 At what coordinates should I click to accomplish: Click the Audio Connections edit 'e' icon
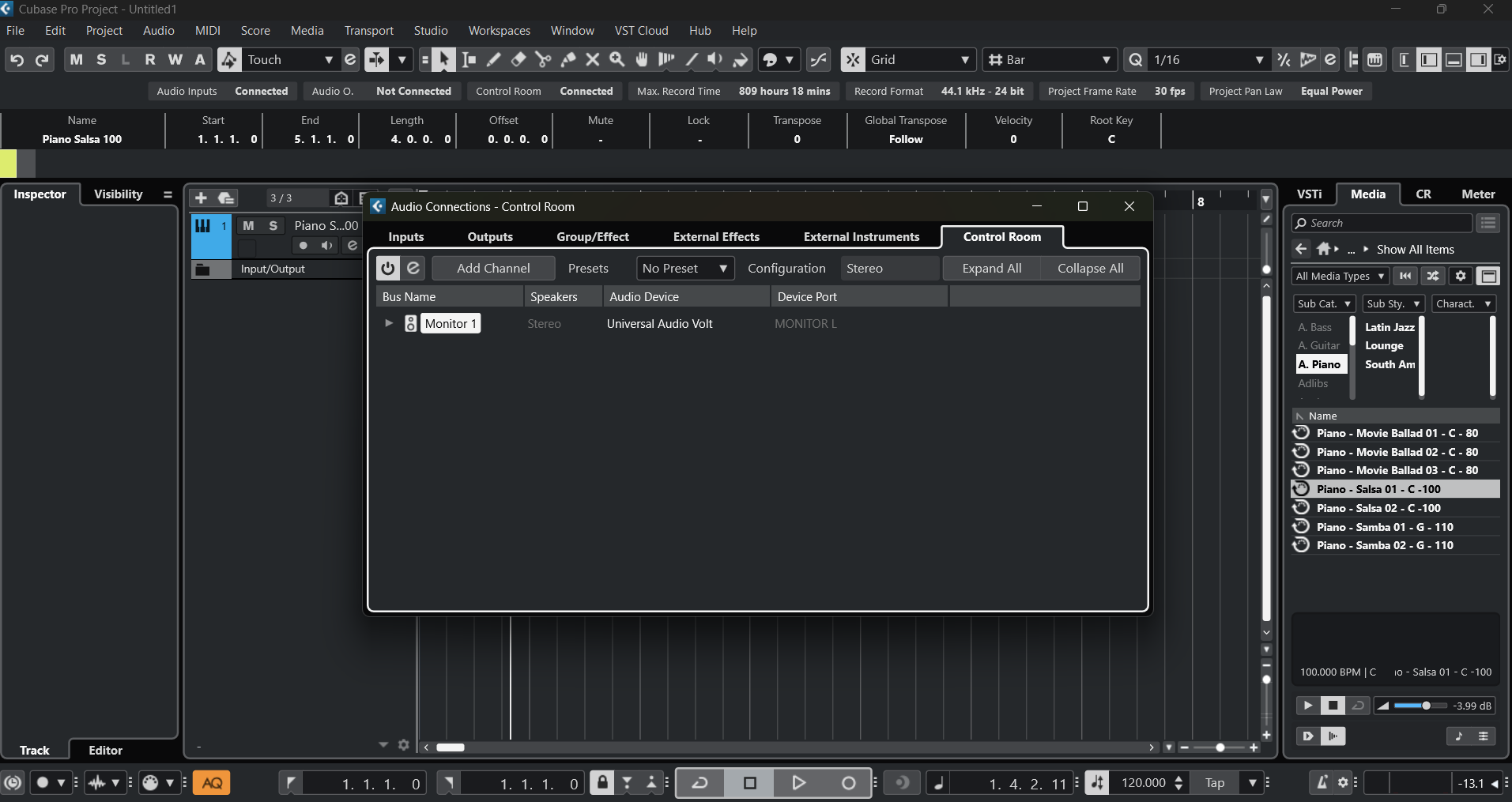click(413, 269)
